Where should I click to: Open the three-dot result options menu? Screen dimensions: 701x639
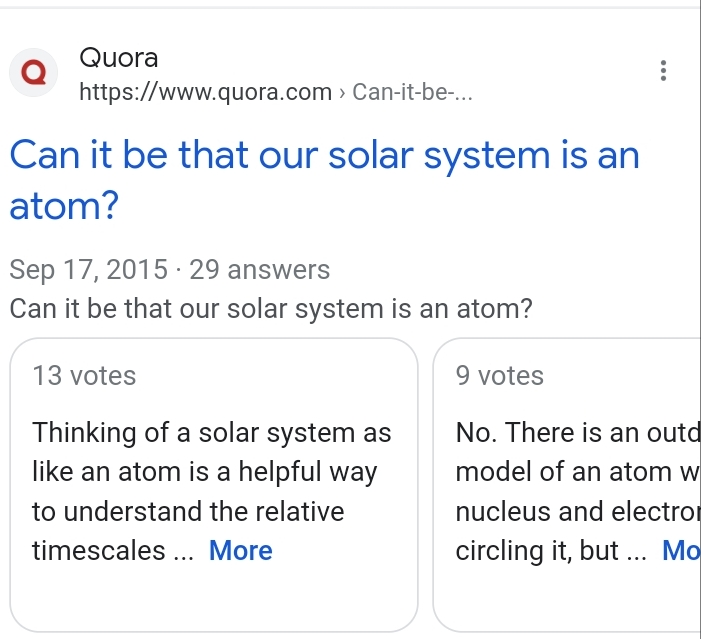[x=663, y=71]
